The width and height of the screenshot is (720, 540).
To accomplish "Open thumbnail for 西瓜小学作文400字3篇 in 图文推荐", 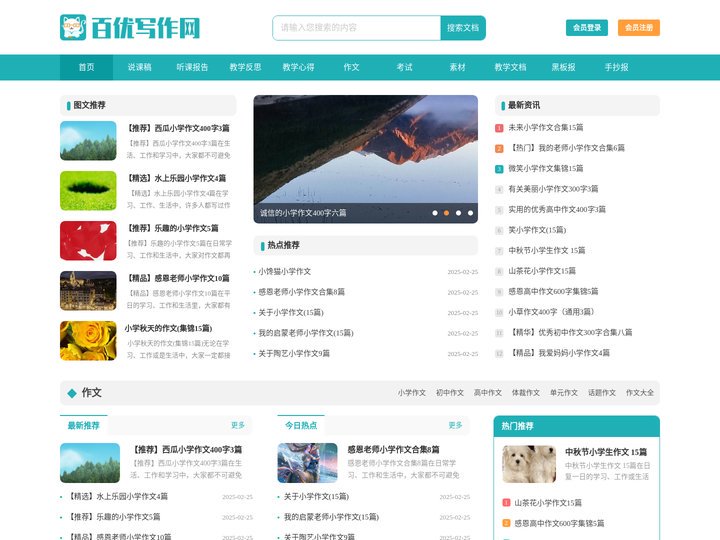I will pyautogui.click(x=88, y=141).
